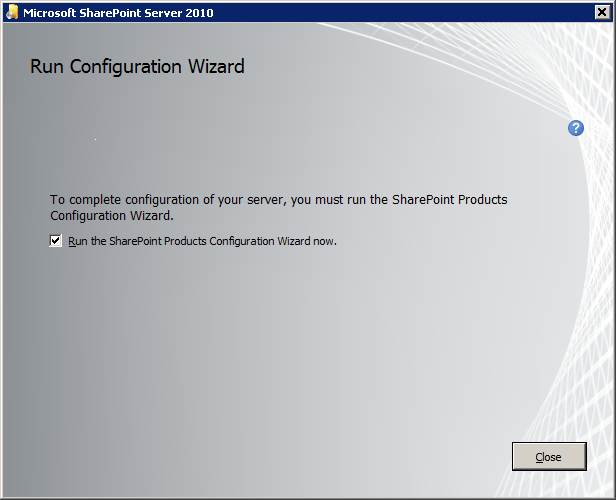
Task: Click the blue help question mark icon
Action: 575,128
